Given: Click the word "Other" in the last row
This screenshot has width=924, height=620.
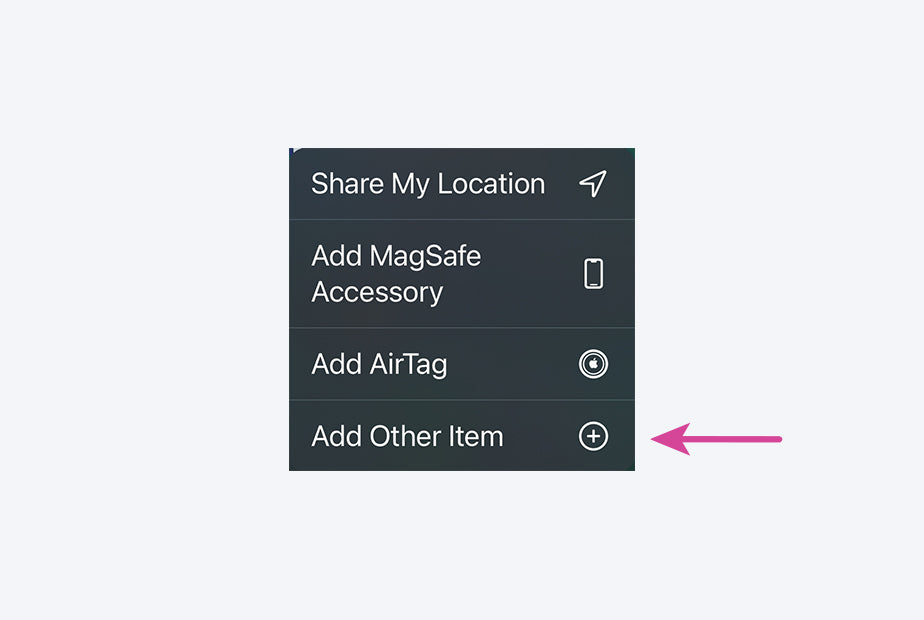Looking at the screenshot, I should (x=407, y=436).
